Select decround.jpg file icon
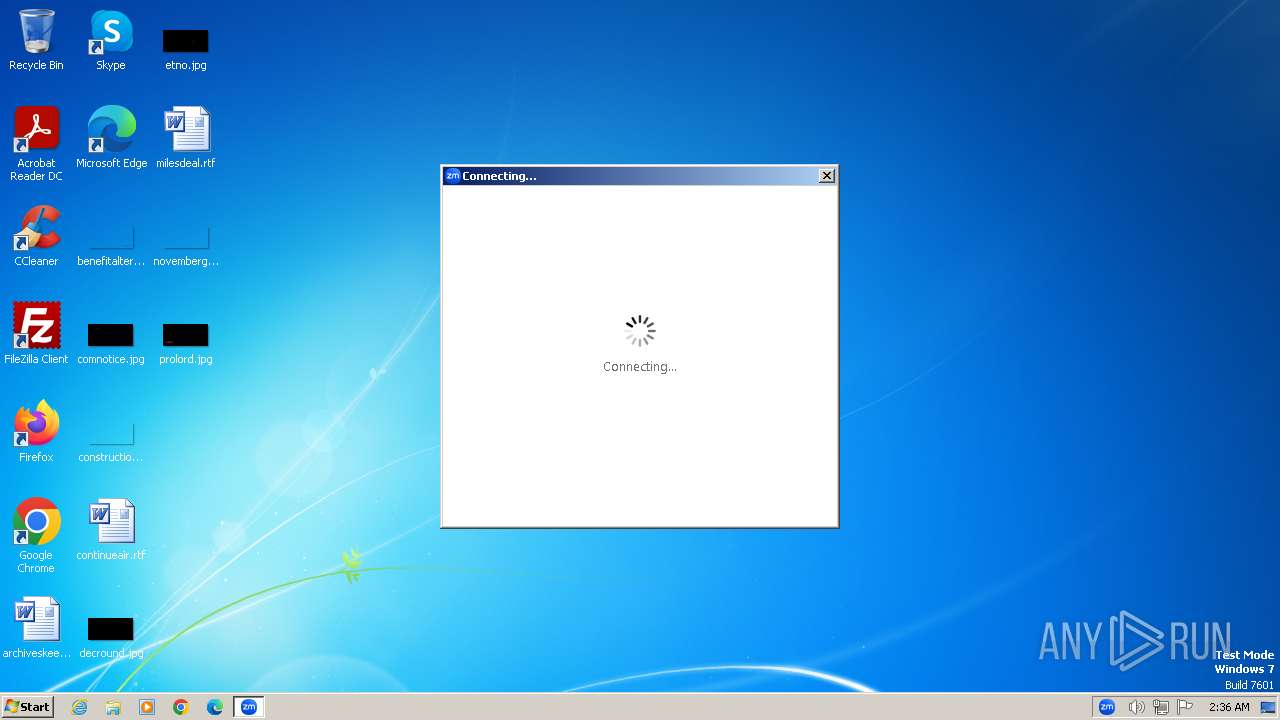The width and height of the screenshot is (1280, 720). tap(111, 637)
